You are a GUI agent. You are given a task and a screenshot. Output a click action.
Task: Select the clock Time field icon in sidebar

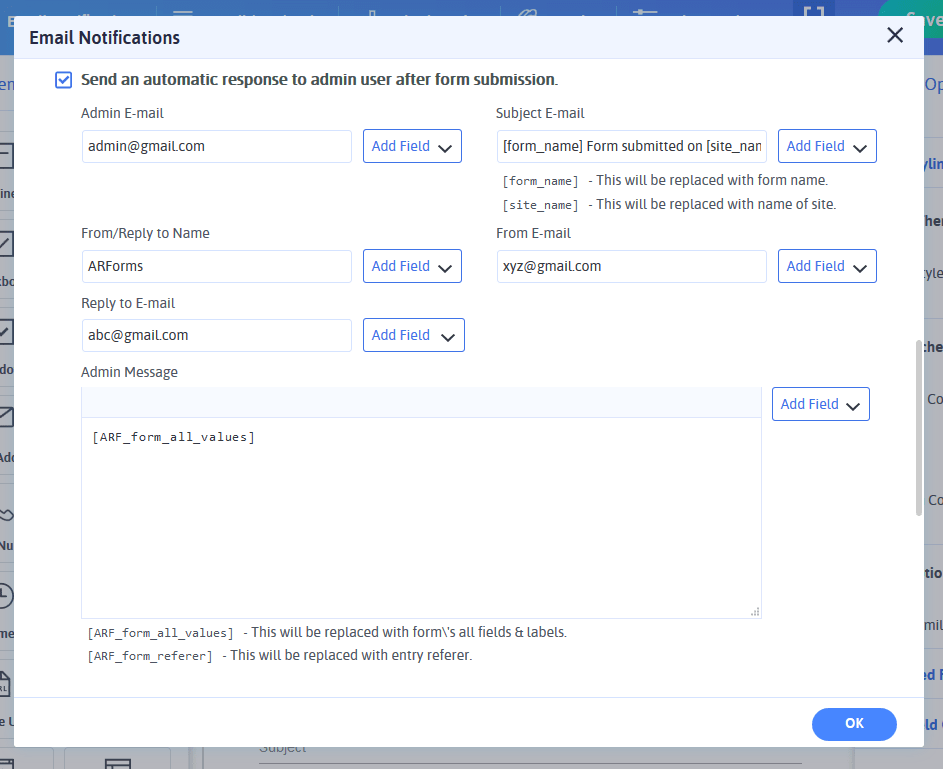tap(5, 597)
